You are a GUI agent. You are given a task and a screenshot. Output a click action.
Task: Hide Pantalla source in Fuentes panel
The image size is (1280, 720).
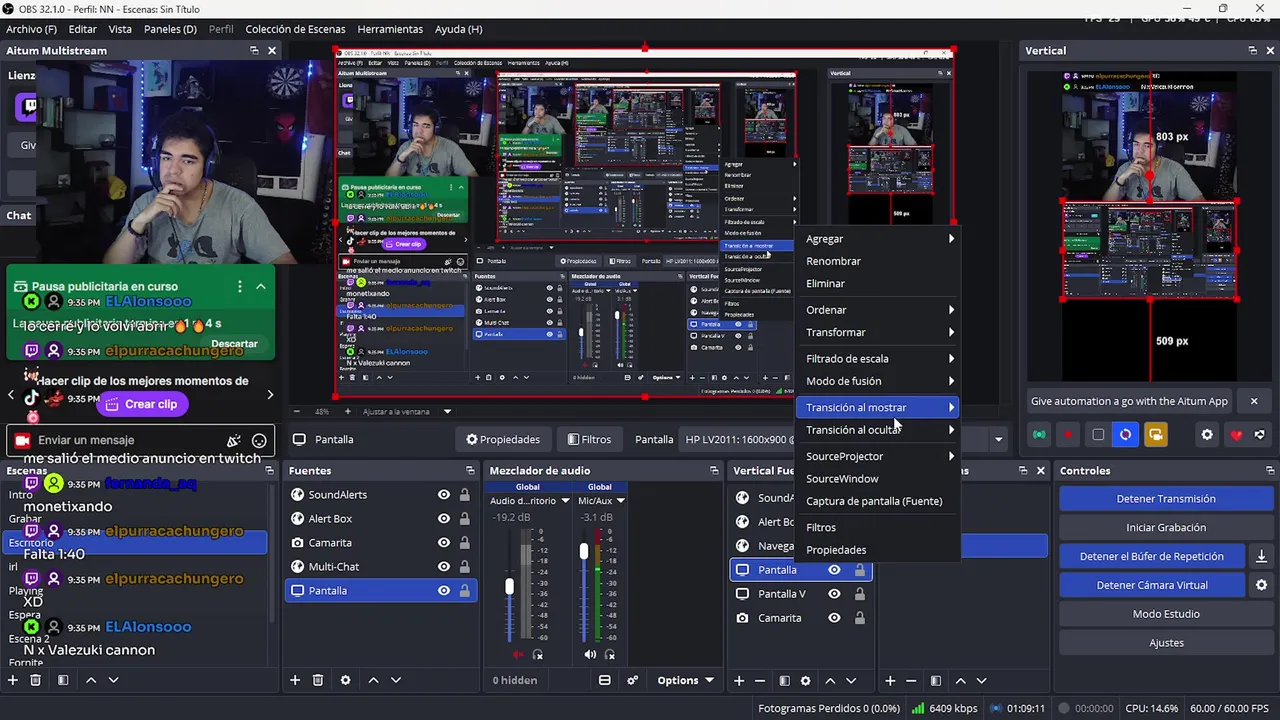(444, 591)
